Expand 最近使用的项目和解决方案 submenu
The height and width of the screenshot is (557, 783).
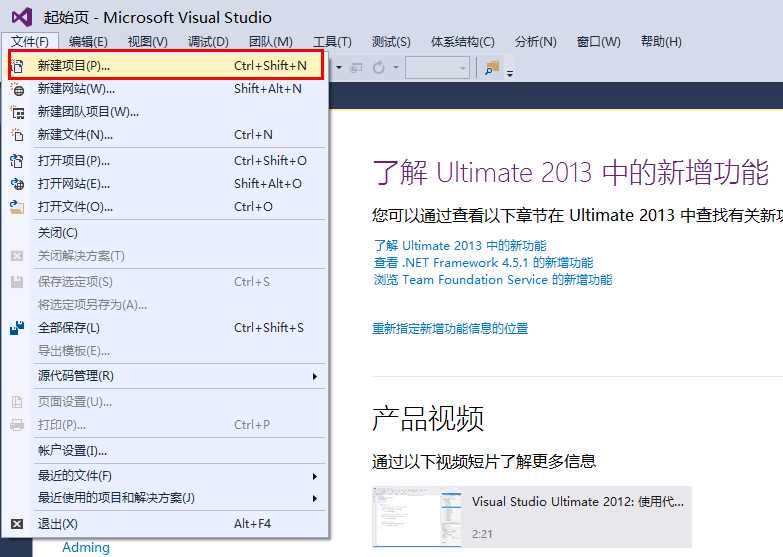tap(315, 498)
